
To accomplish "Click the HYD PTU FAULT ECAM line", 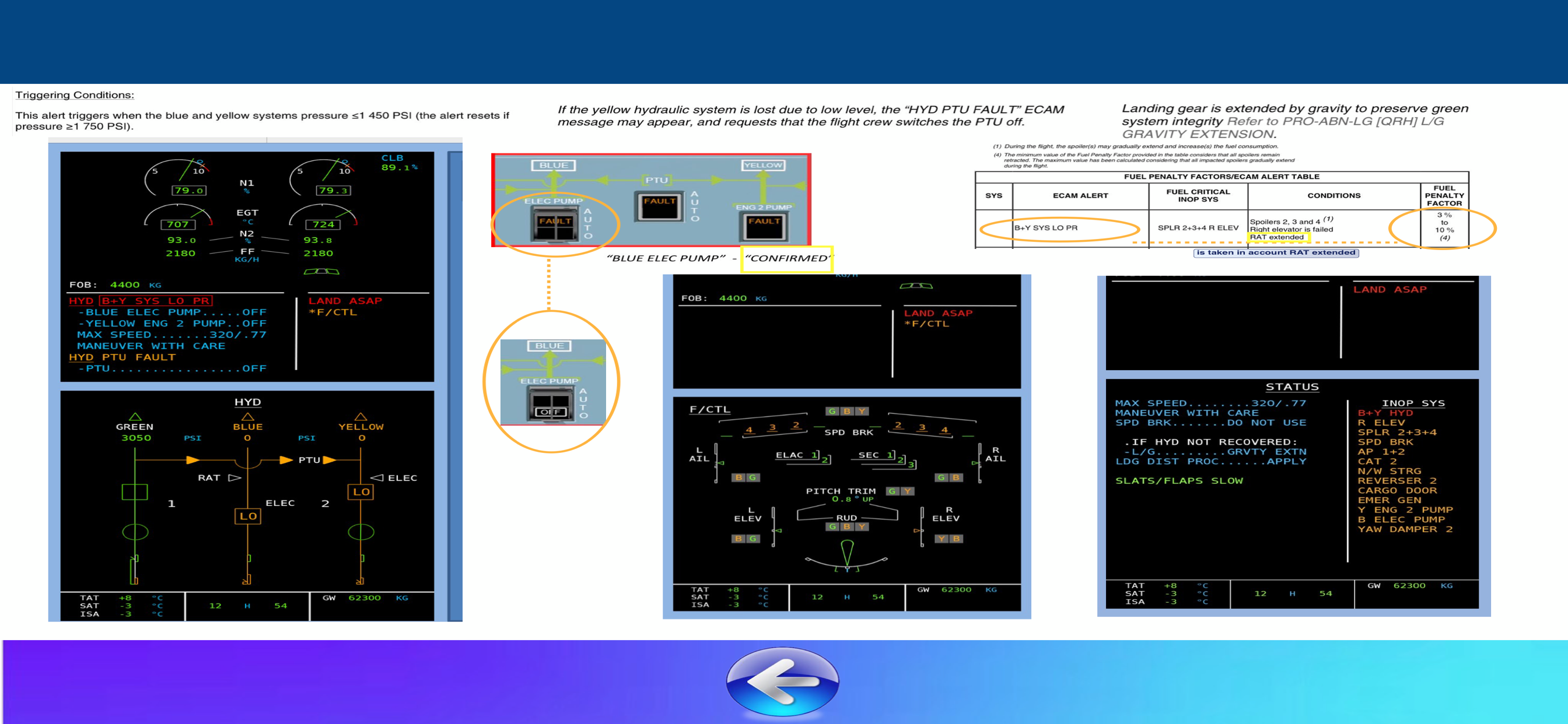I will 123,357.
